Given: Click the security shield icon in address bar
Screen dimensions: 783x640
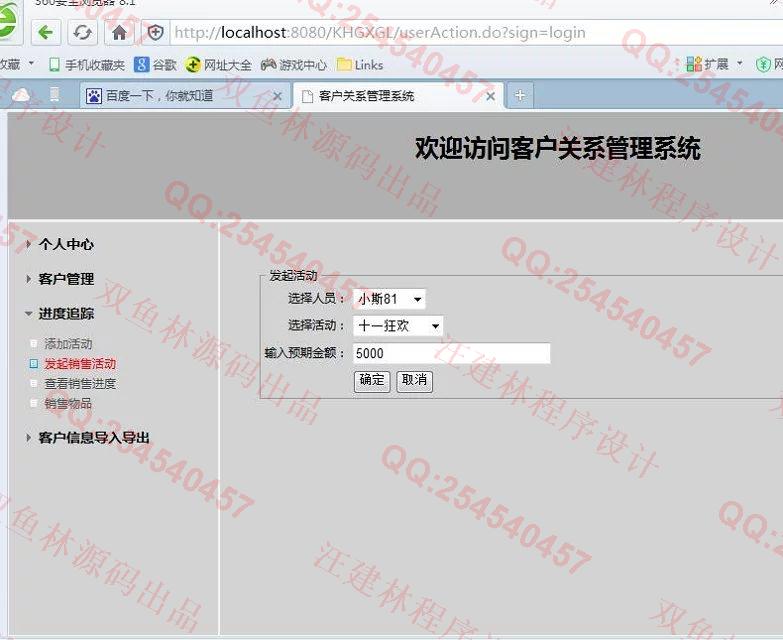Looking at the screenshot, I should coord(155,33).
